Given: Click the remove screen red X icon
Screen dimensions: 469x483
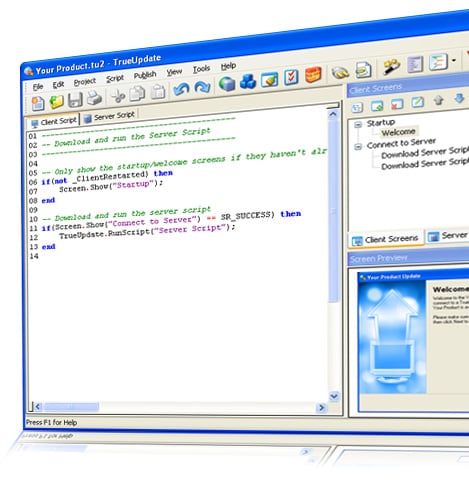Looking at the screenshot, I should point(397,104).
